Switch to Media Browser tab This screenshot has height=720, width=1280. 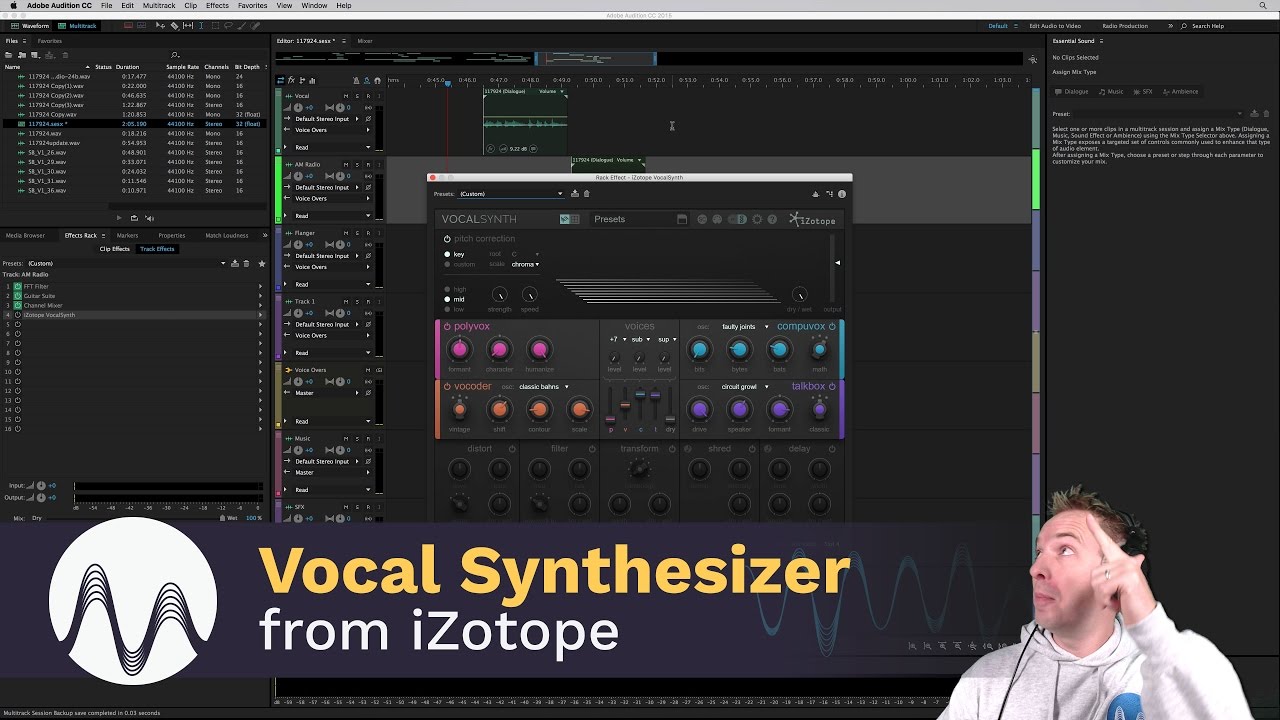(x=26, y=235)
